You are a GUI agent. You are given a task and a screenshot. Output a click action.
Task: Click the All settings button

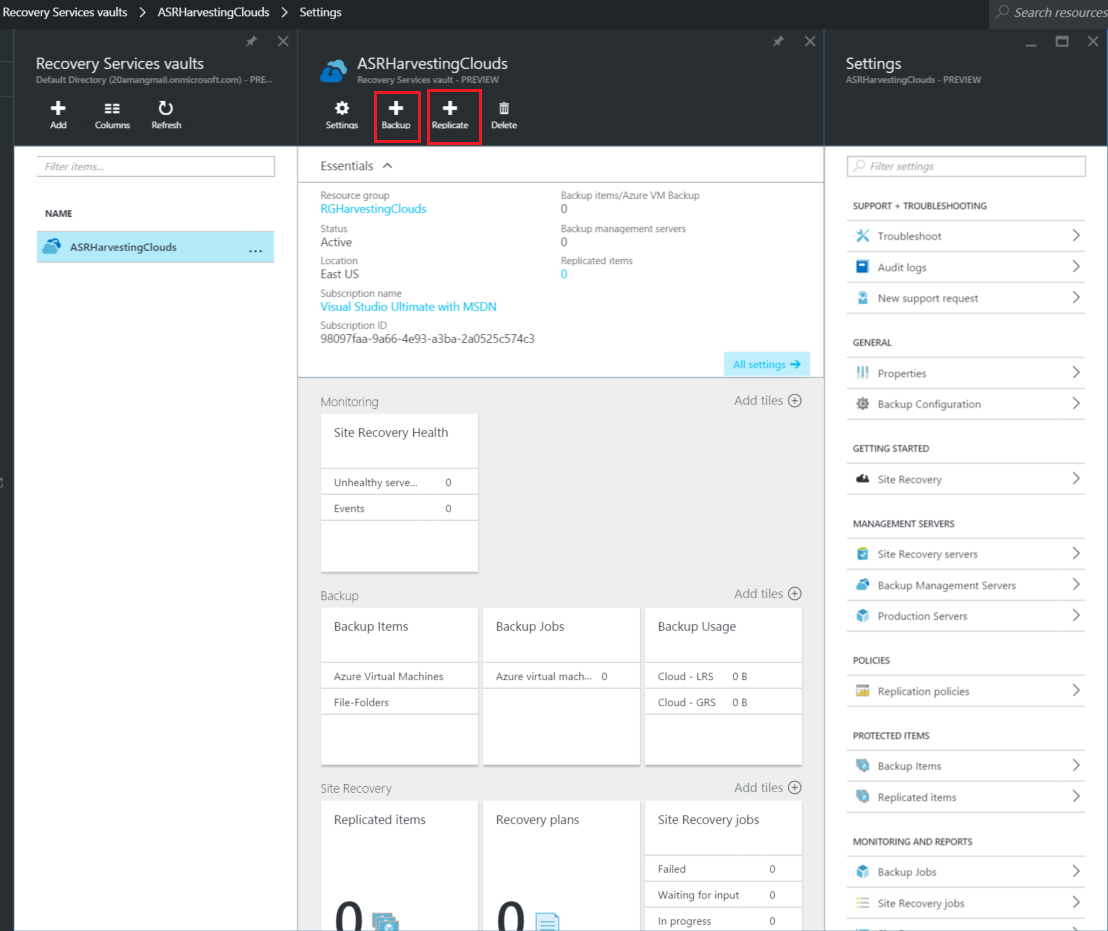point(767,364)
